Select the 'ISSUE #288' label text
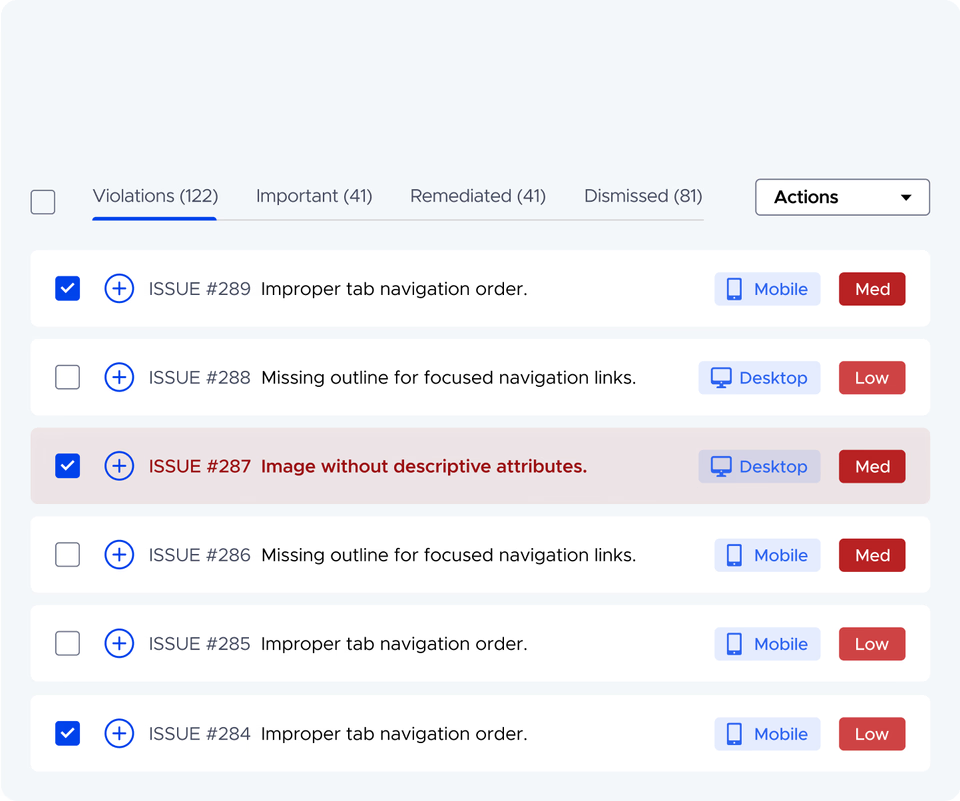Image resolution: width=960 pixels, height=801 pixels. [200, 378]
